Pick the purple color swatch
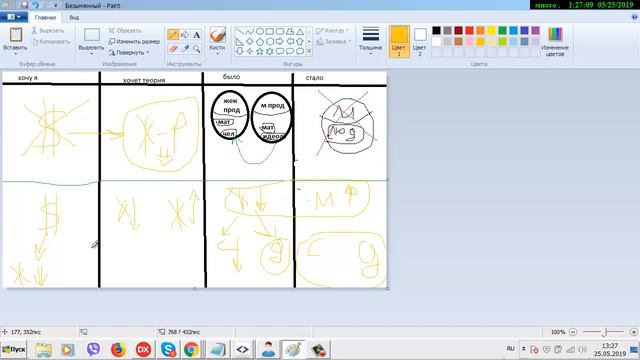Viewport: 640px width, 360px height. (536, 31)
